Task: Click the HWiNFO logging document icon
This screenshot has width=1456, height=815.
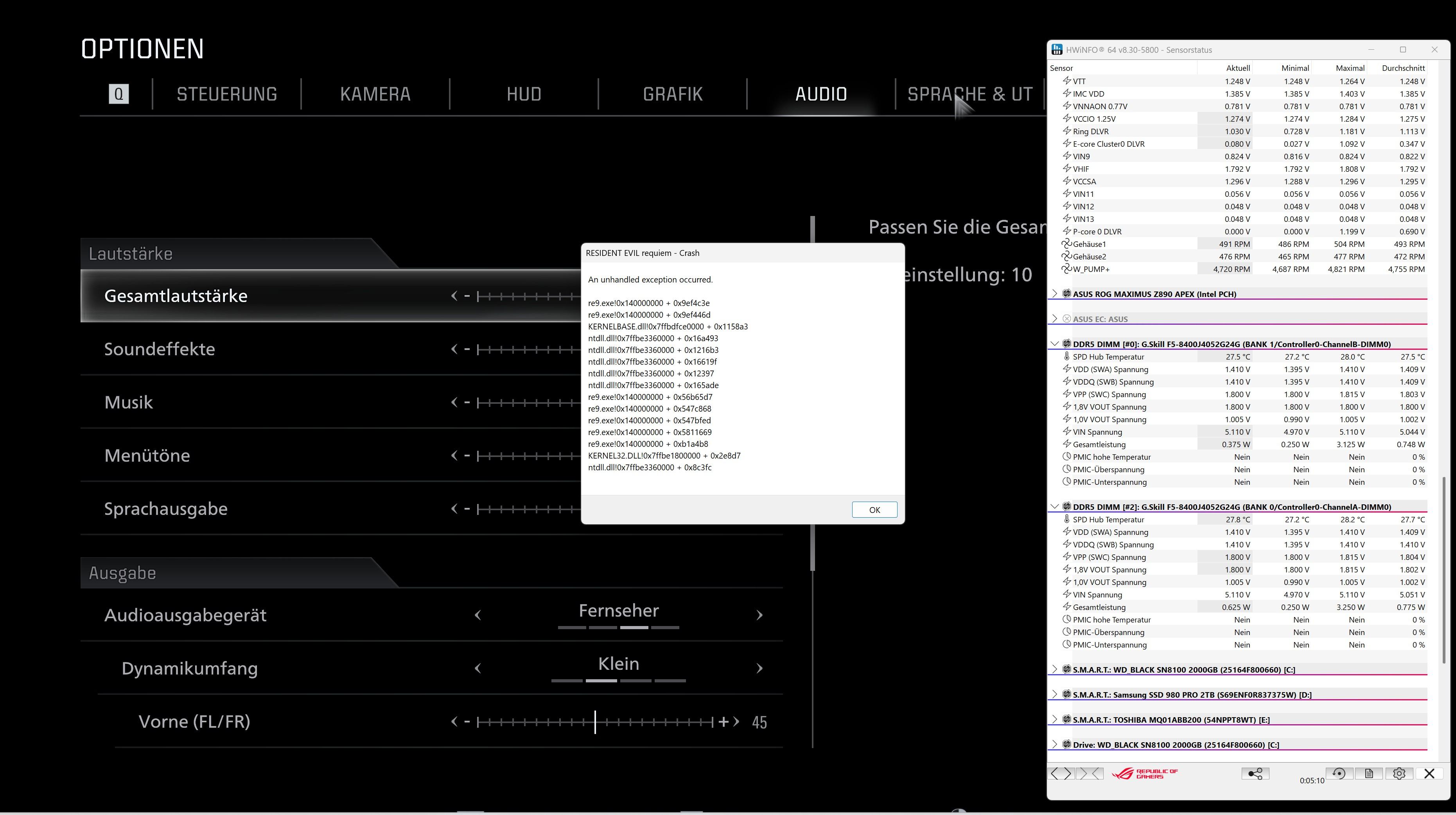Action: point(1369,774)
